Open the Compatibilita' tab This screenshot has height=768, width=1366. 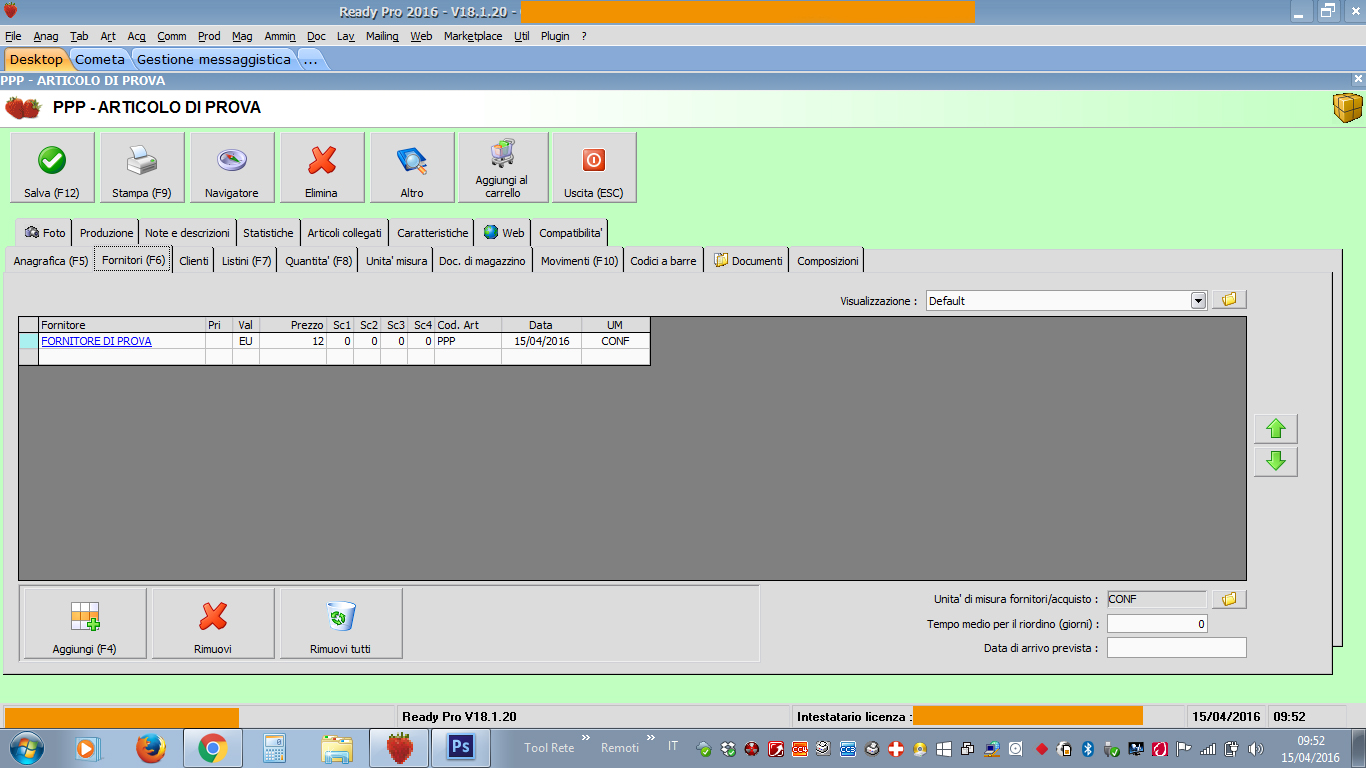tap(570, 233)
